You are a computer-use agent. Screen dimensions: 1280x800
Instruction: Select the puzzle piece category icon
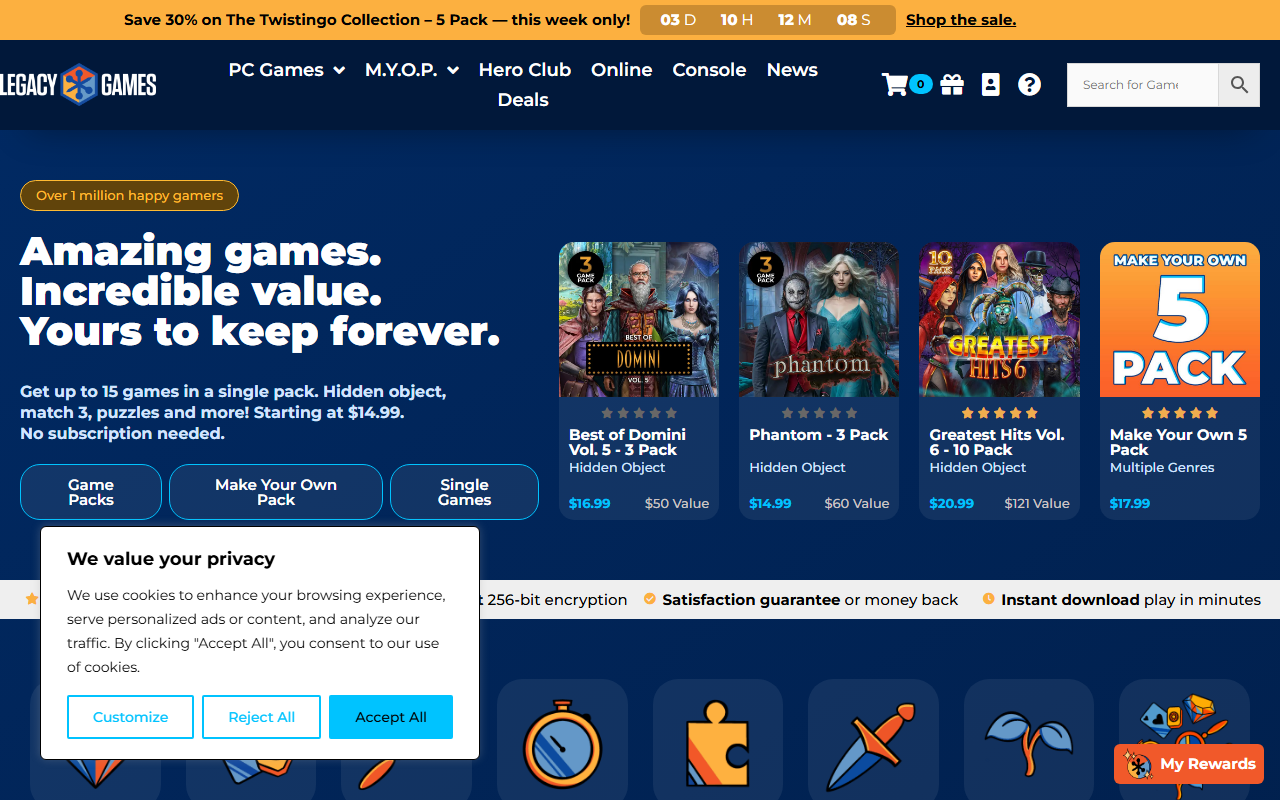(x=718, y=745)
